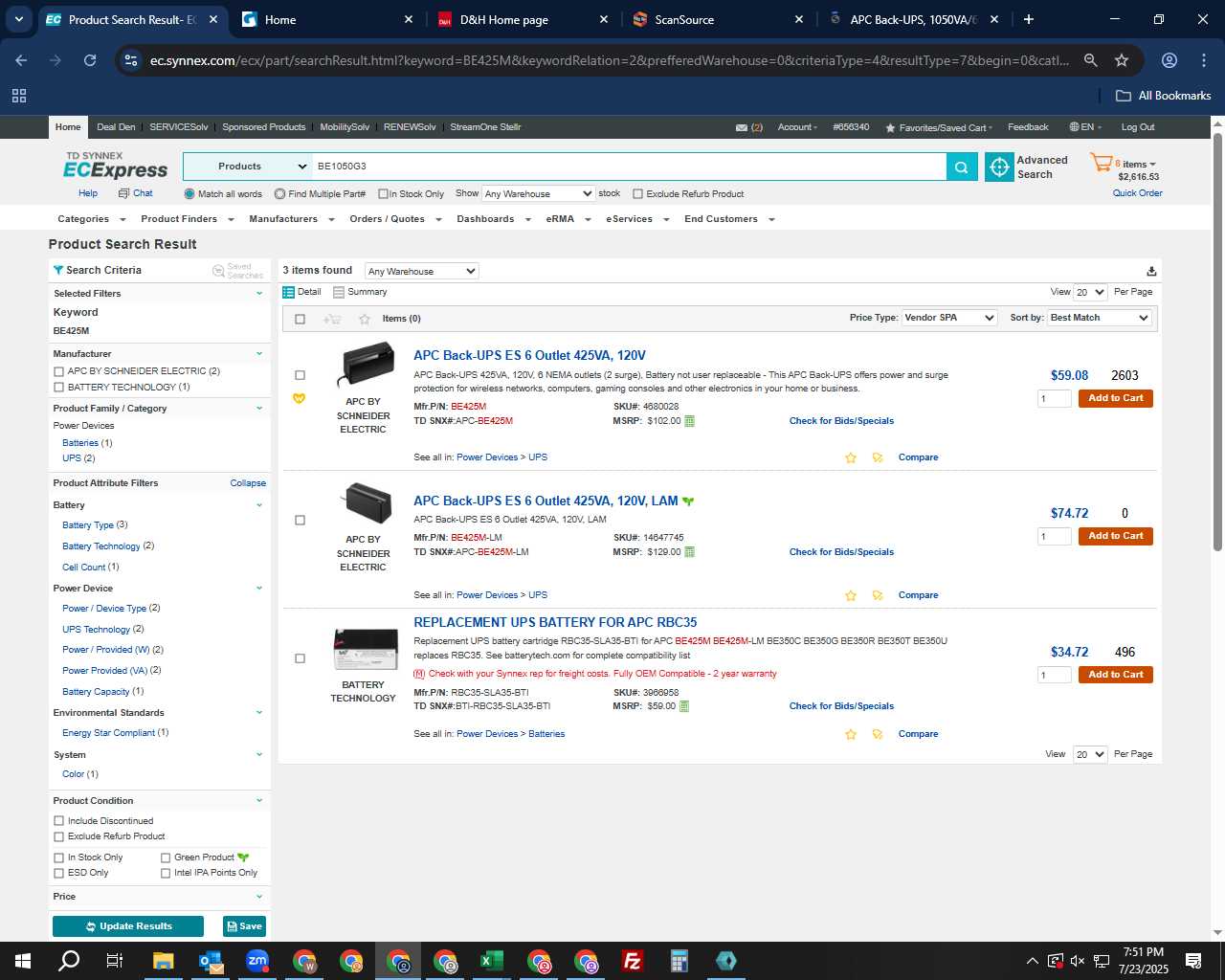Open FileZilla from the taskbar
The height and width of the screenshot is (980, 1225).
(x=633, y=961)
